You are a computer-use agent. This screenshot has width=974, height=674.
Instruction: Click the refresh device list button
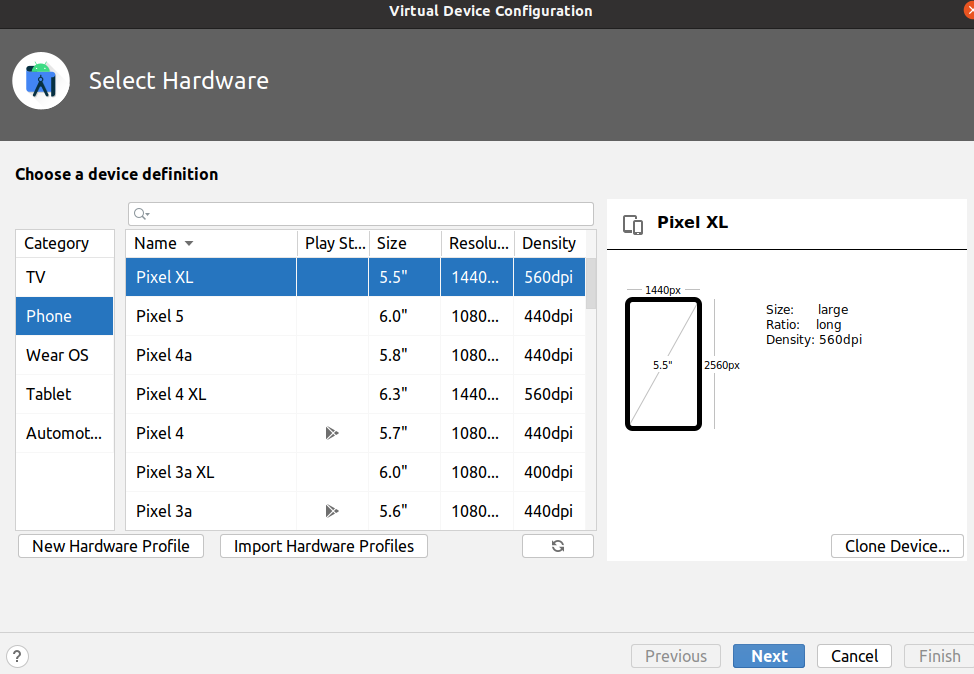558,546
